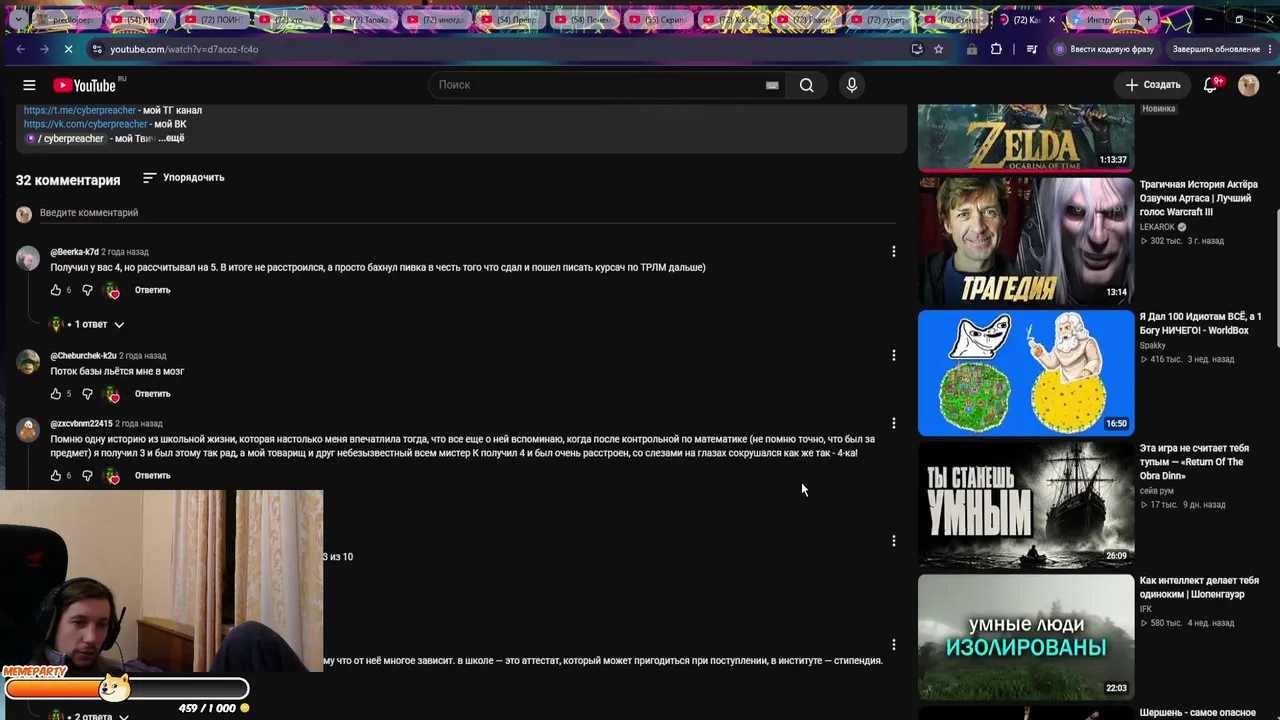Click your avatar beside the comment field
This screenshot has width=1280, height=720.
pos(24,213)
